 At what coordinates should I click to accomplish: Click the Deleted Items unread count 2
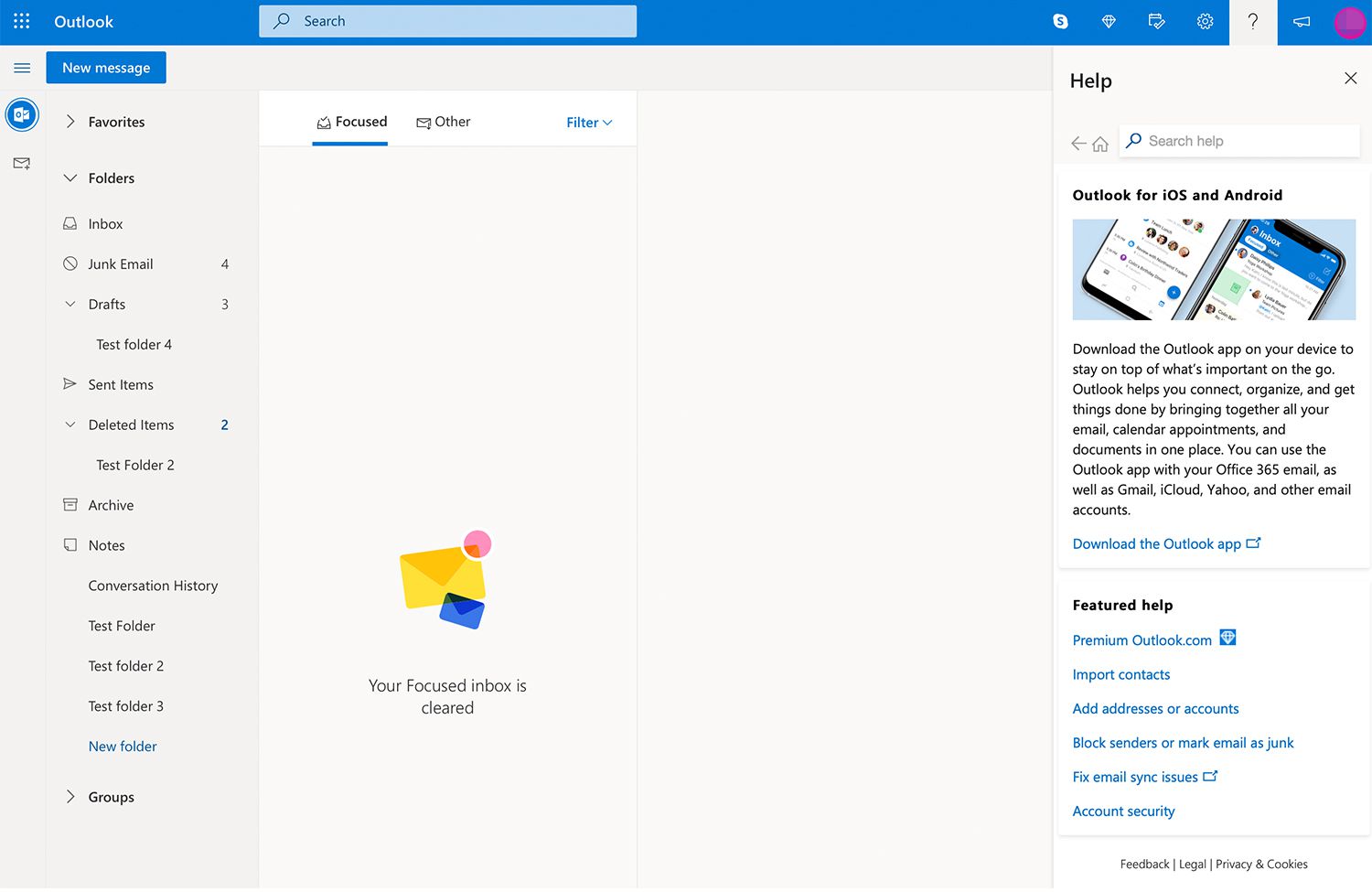(x=225, y=425)
